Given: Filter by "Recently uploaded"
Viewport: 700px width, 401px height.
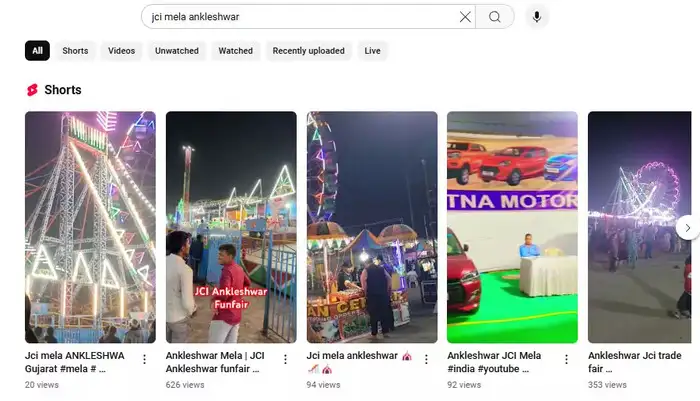Looking at the screenshot, I should click(308, 51).
